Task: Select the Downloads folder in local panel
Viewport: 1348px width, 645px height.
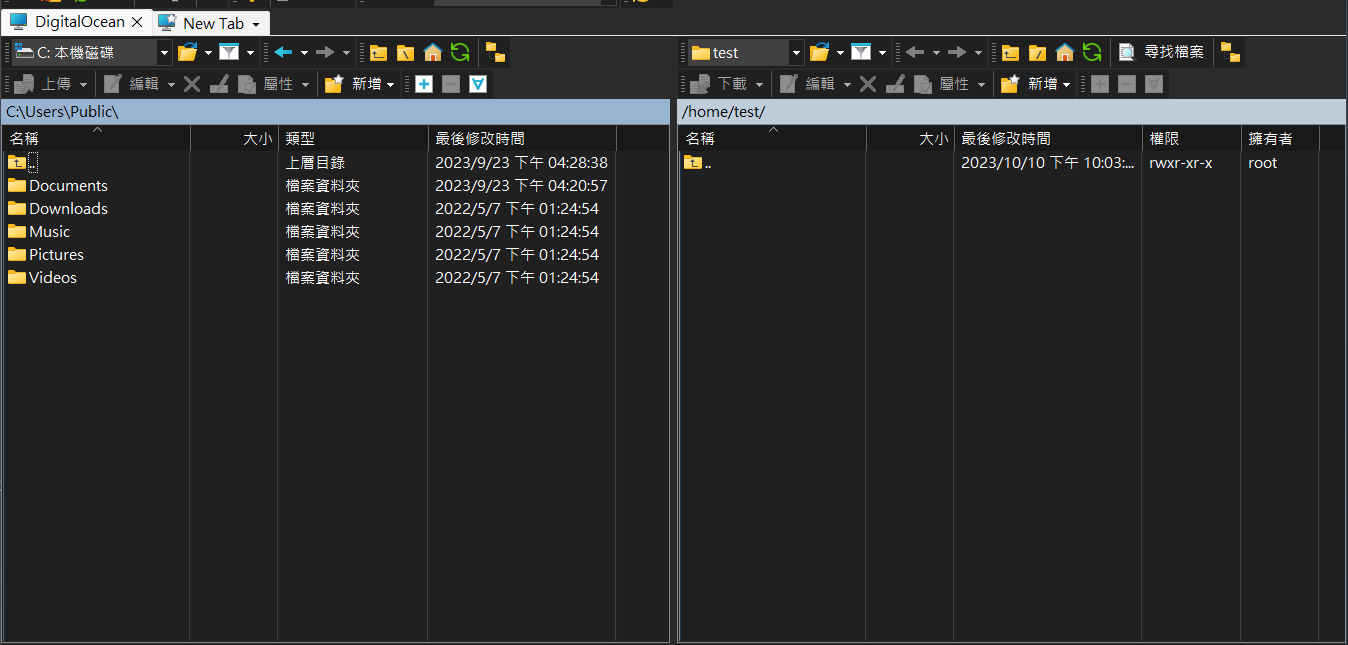Action: coord(68,209)
